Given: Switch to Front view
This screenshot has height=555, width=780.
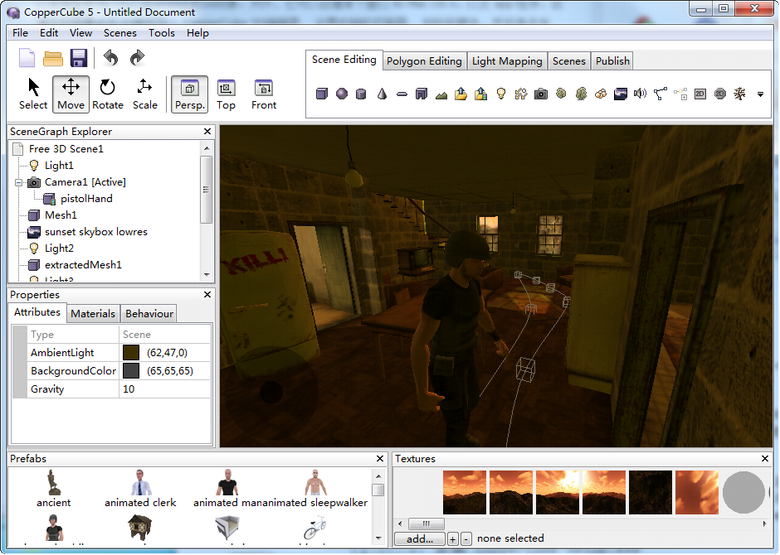Looking at the screenshot, I should [264, 94].
